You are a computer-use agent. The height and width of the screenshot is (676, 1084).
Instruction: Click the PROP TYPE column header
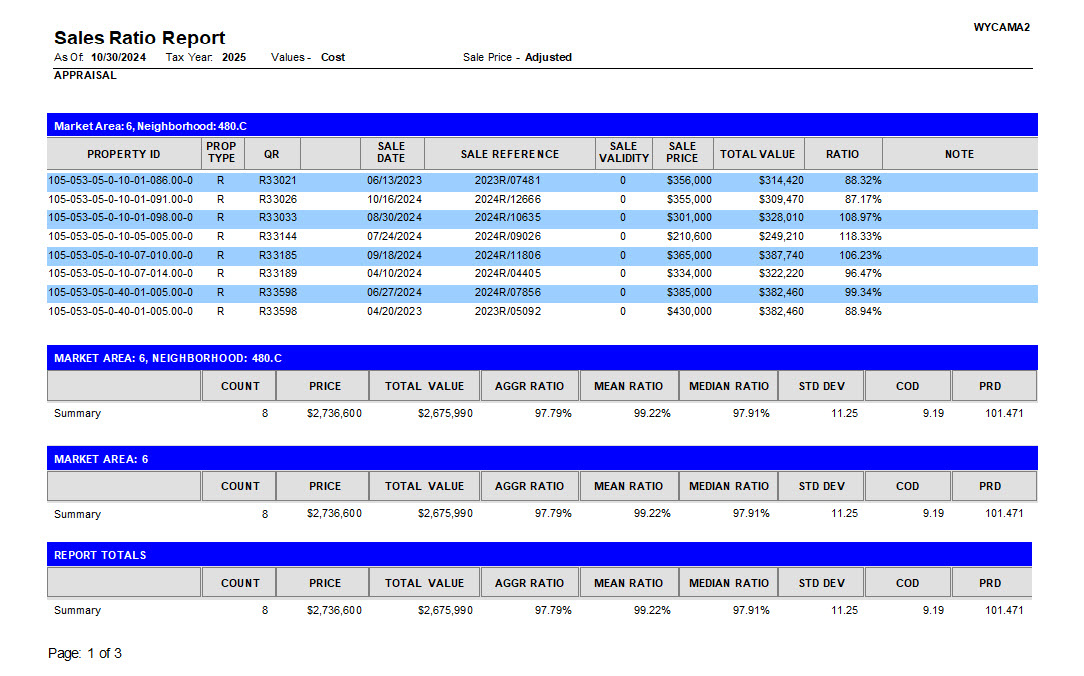(221, 153)
